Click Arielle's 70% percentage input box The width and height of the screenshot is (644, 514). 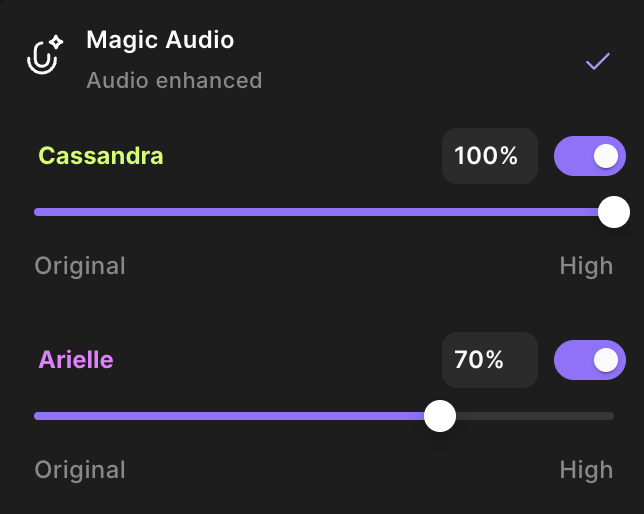click(x=490, y=360)
